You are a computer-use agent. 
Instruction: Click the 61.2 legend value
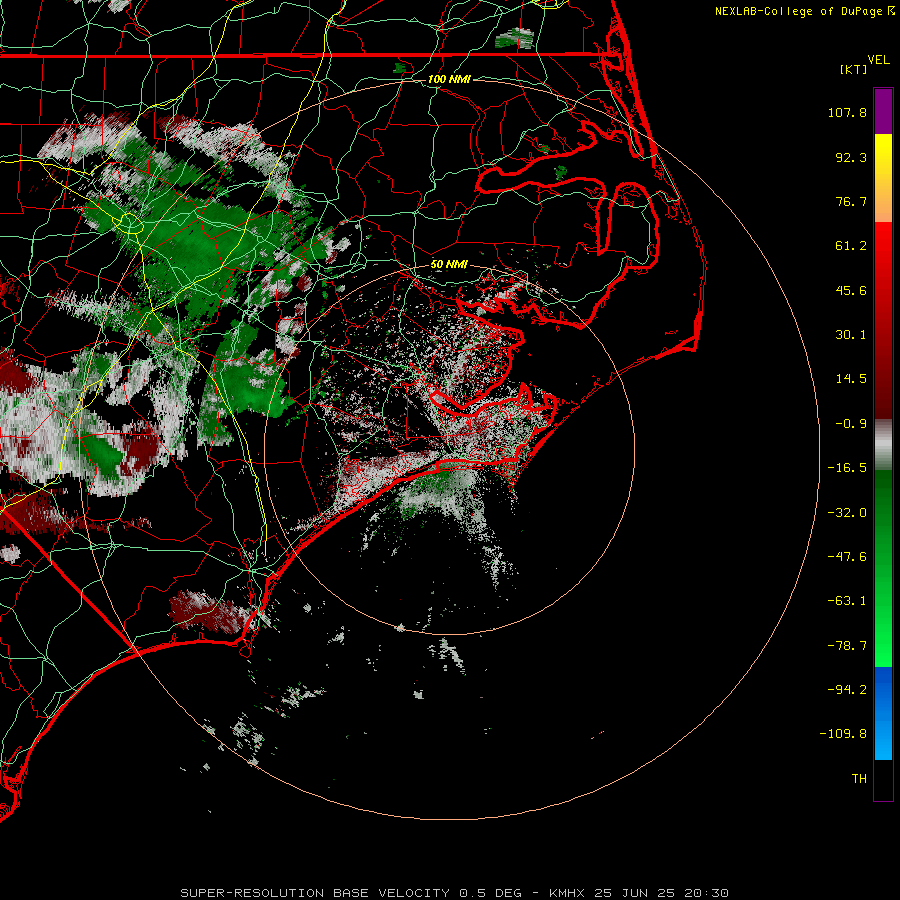[851, 246]
